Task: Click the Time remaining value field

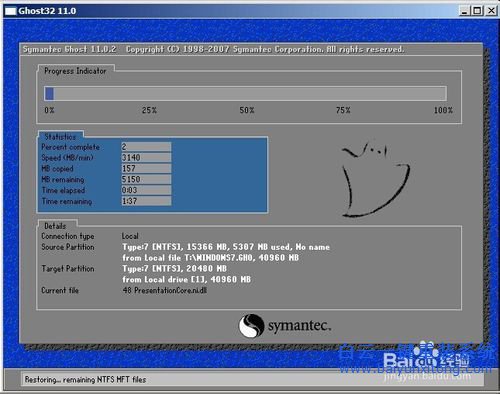Action: pos(146,201)
